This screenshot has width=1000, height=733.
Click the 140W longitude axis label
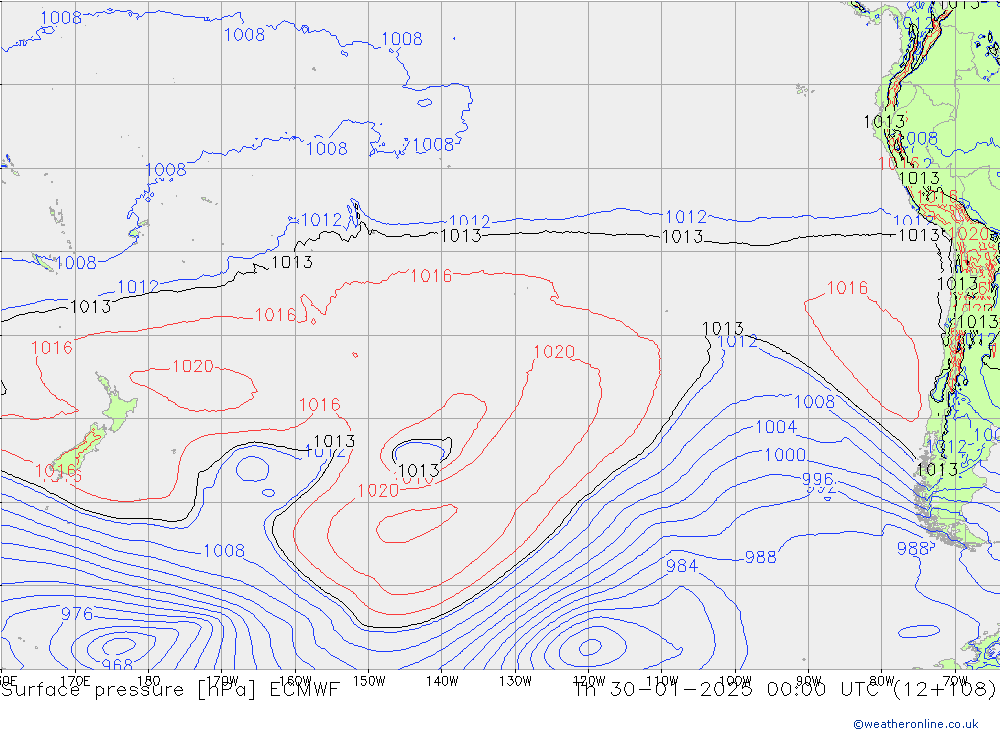pyautogui.click(x=441, y=679)
